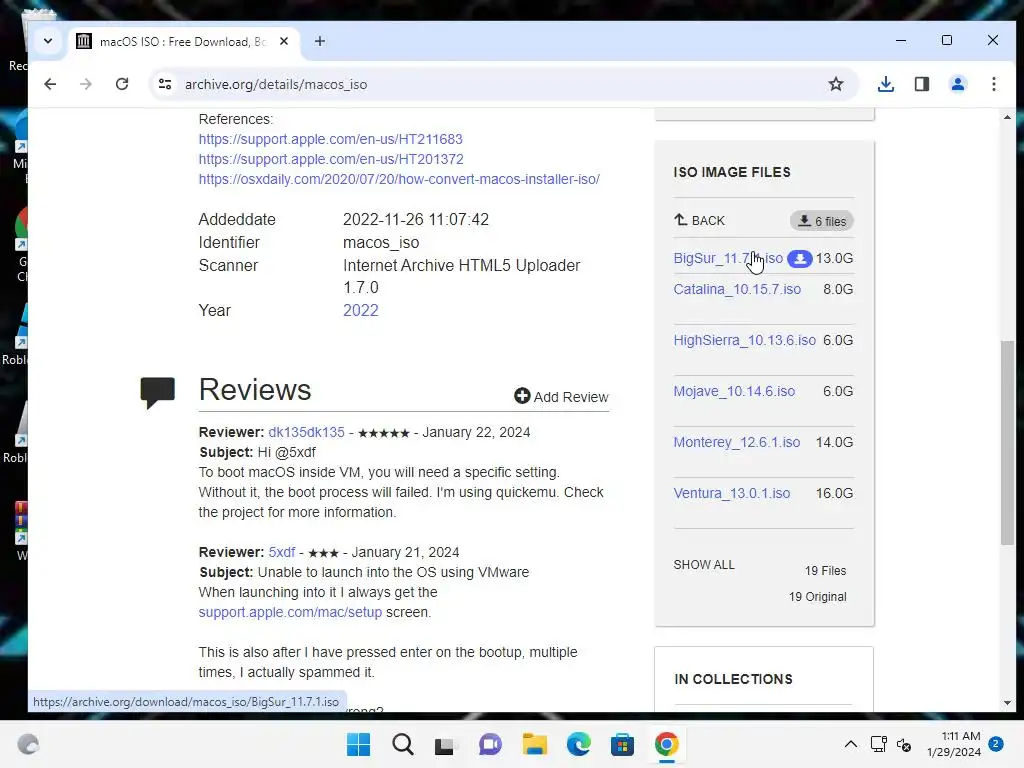The height and width of the screenshot is (768, 1024).
Task: Open support.apple.com/mac/setup link
Action: coord(290,613)
